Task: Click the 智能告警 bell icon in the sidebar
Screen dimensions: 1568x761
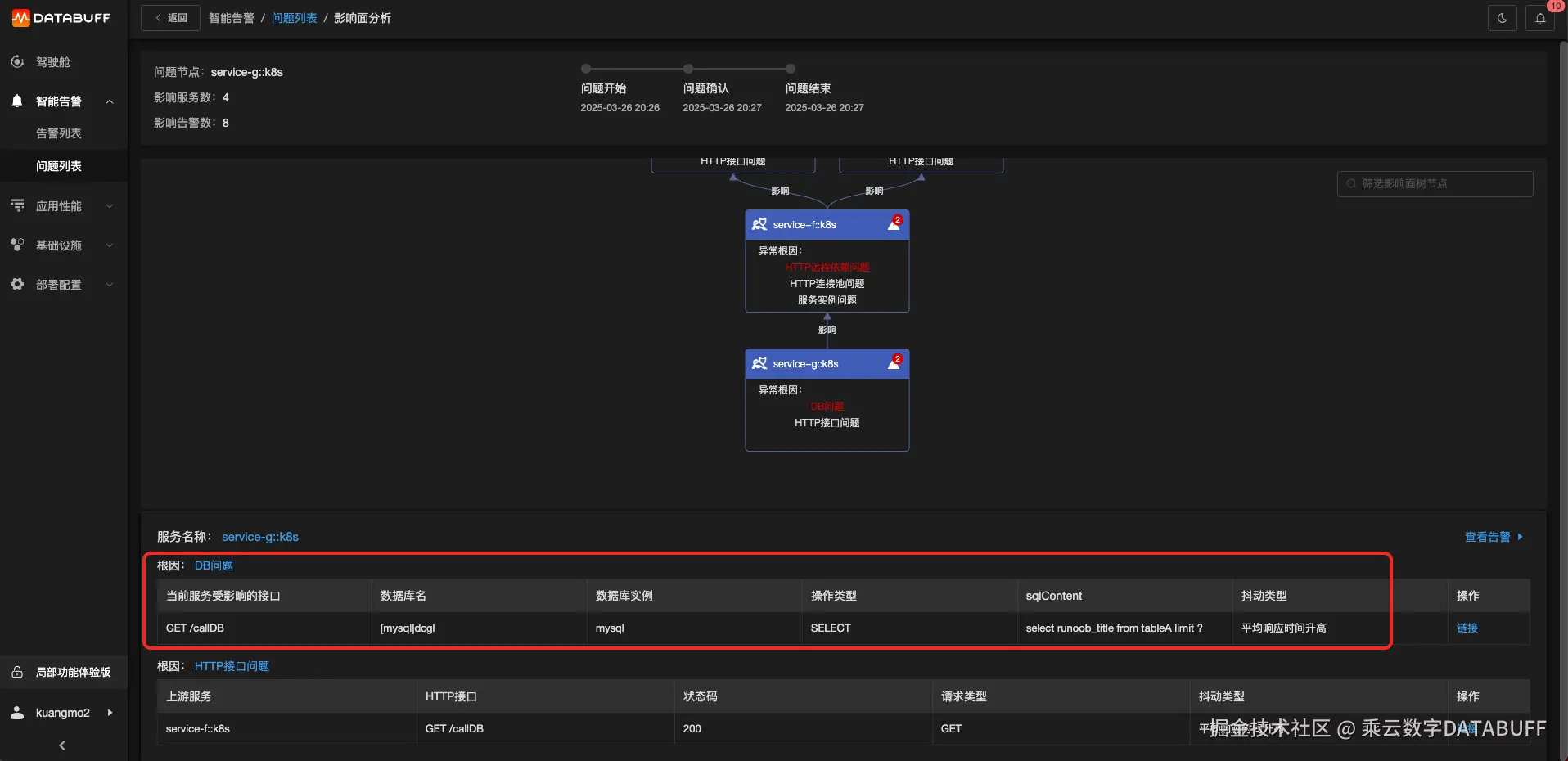Action: pos(17,101)
